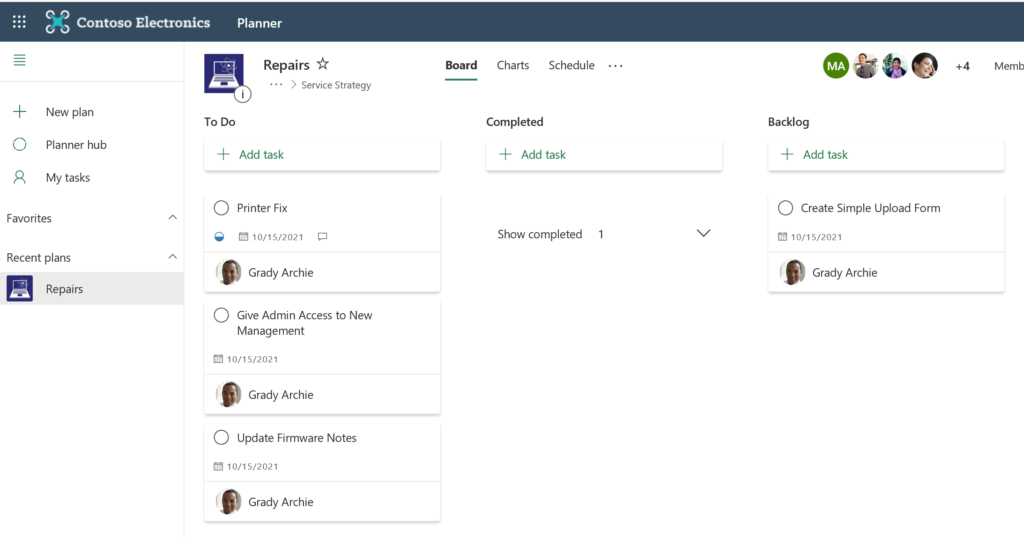The height and width of the screenshot is (537, 1024).
Task: Click the in-progress status icon on Printer Fix
Action: (219, 236)
